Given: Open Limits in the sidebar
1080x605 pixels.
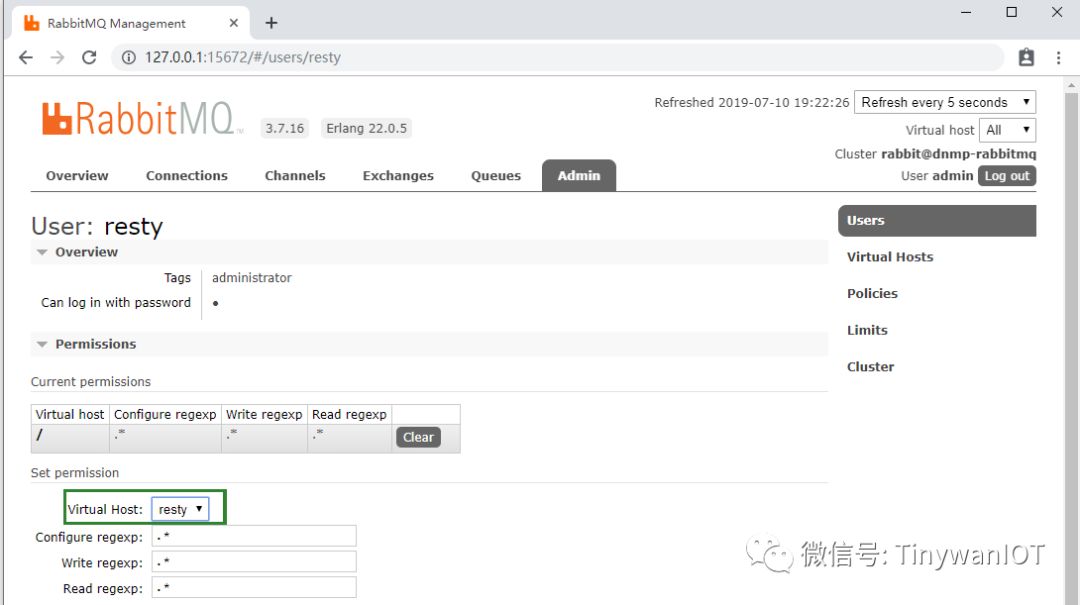Looking at the screenshot, I should tap(867, 330).
